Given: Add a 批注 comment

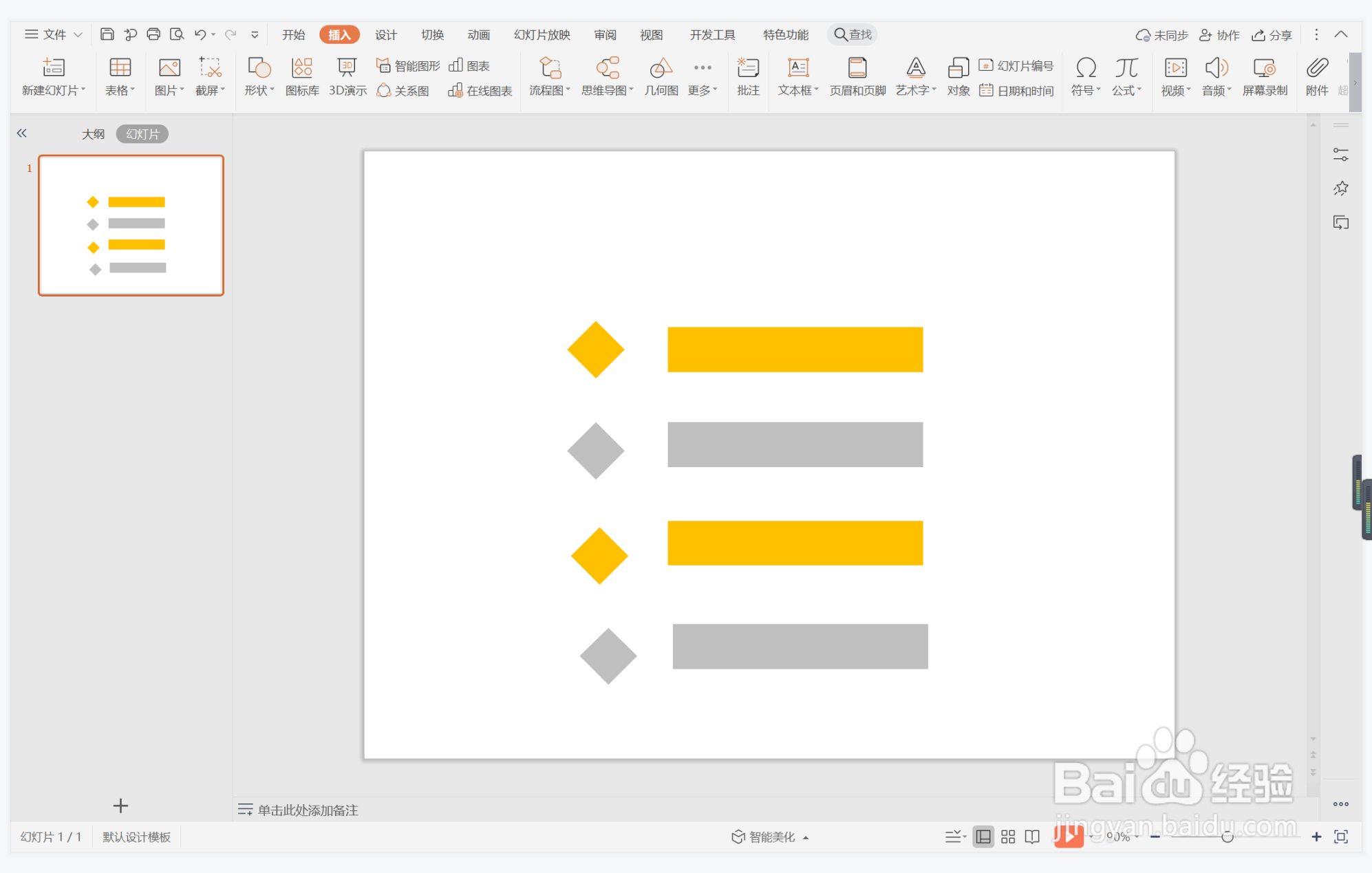Looking at the screenshot, I should [748, 76].
